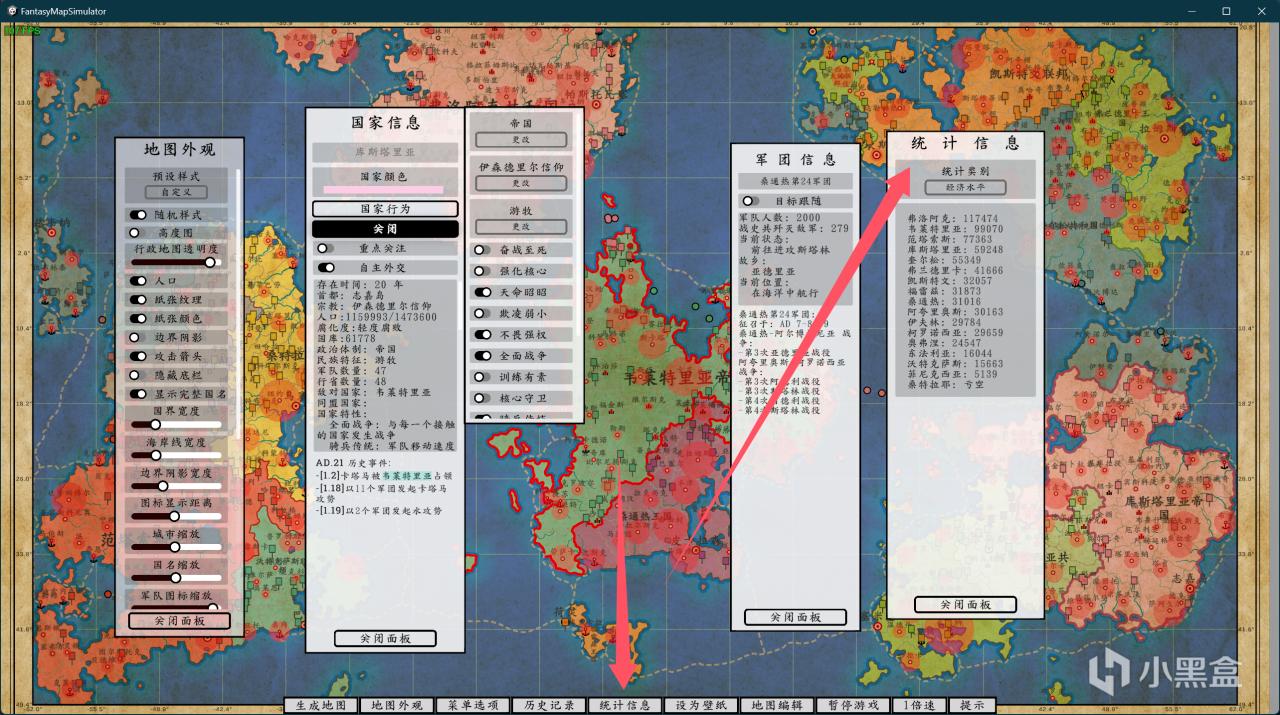1280x715 pixels.
Task: Adjust the 海岸线宽度 slider
Action: pos(176,455)
